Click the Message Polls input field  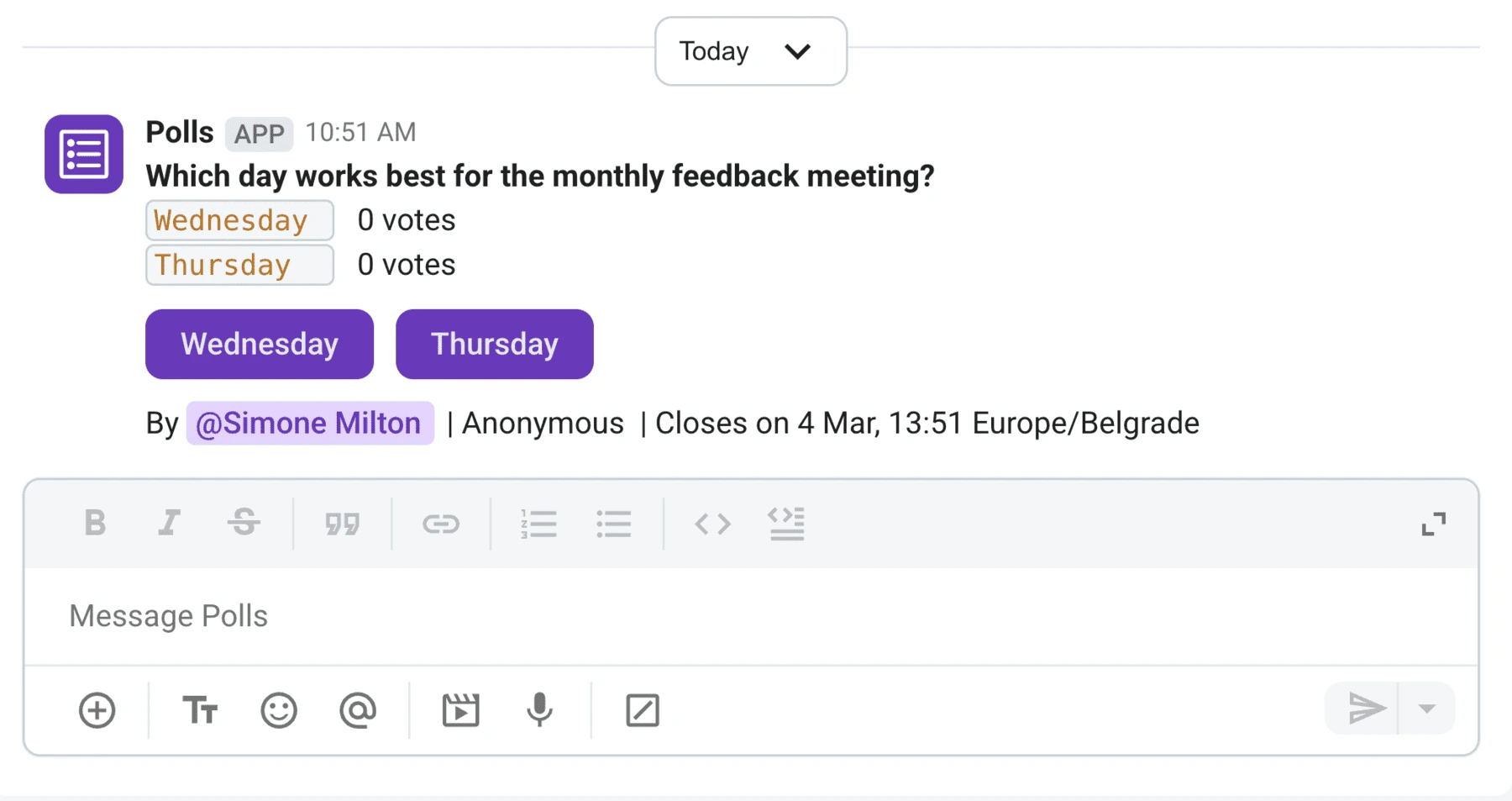(x=336, y=615)
